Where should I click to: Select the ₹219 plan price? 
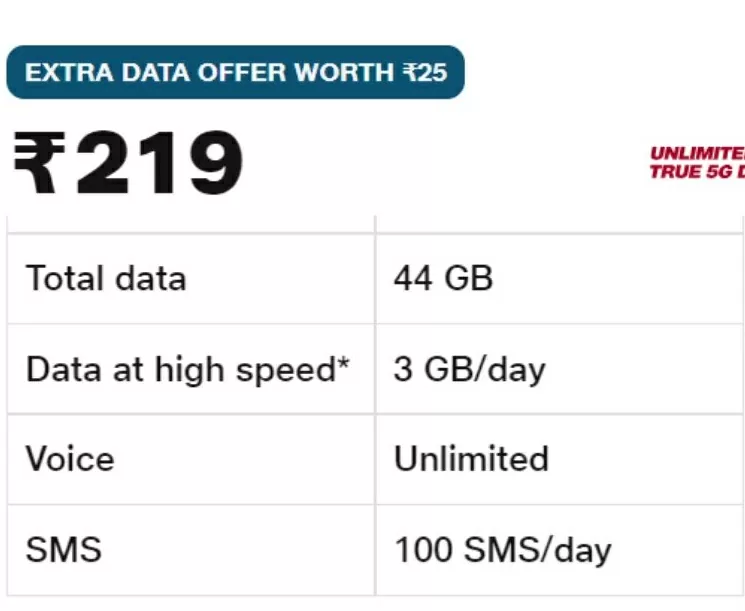pyautogui.click(x=128, y=162)
